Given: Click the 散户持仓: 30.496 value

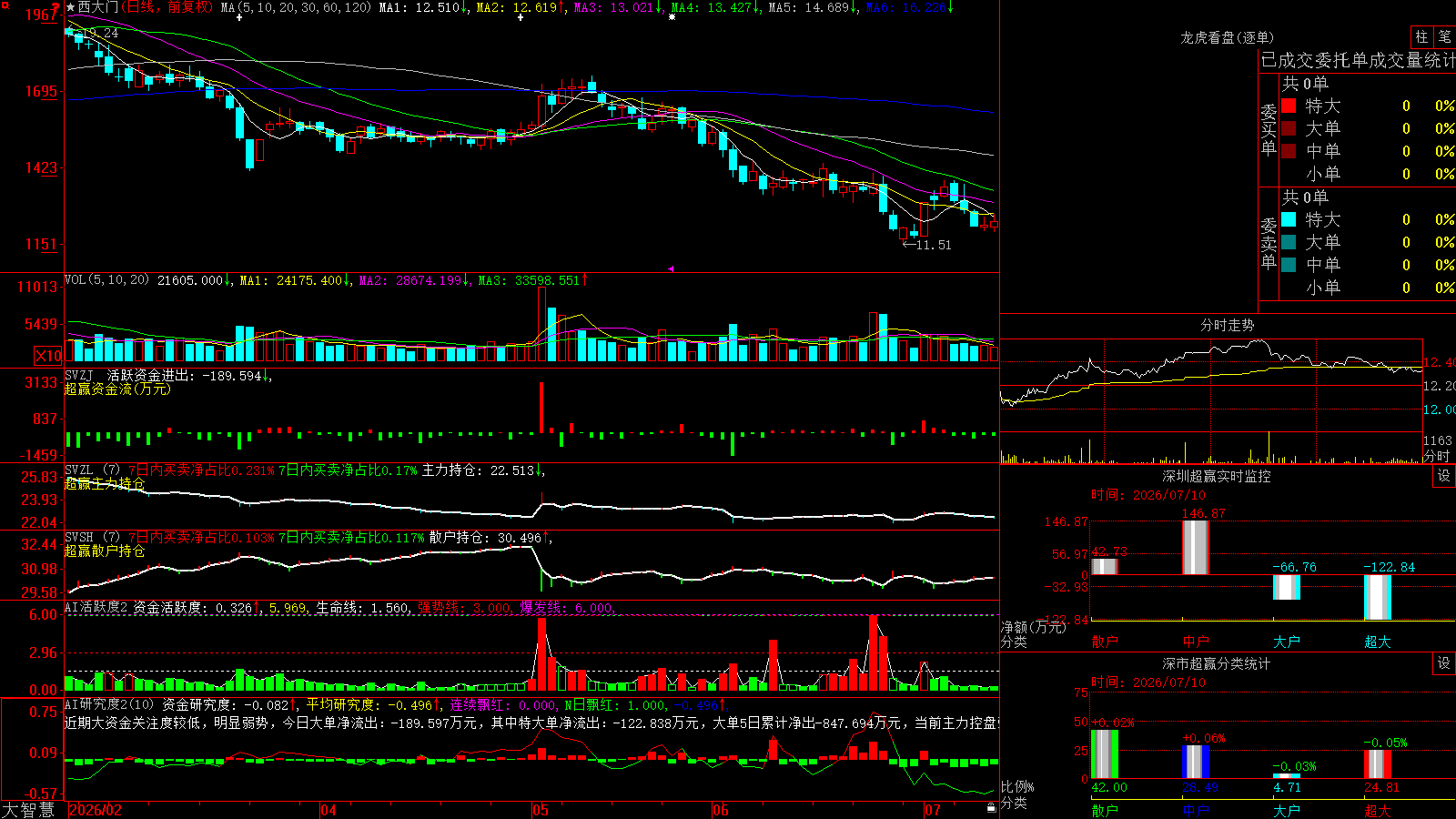Looking at the screenshot, I should (x=490, y=538).
